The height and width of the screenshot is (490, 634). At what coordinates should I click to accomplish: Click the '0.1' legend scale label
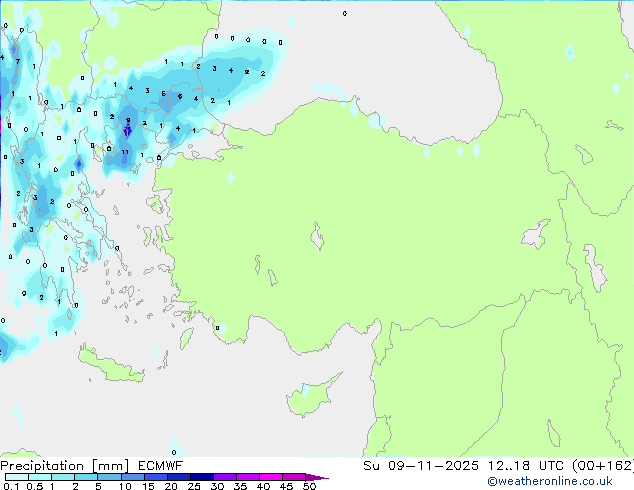click(x=11, y=486)
